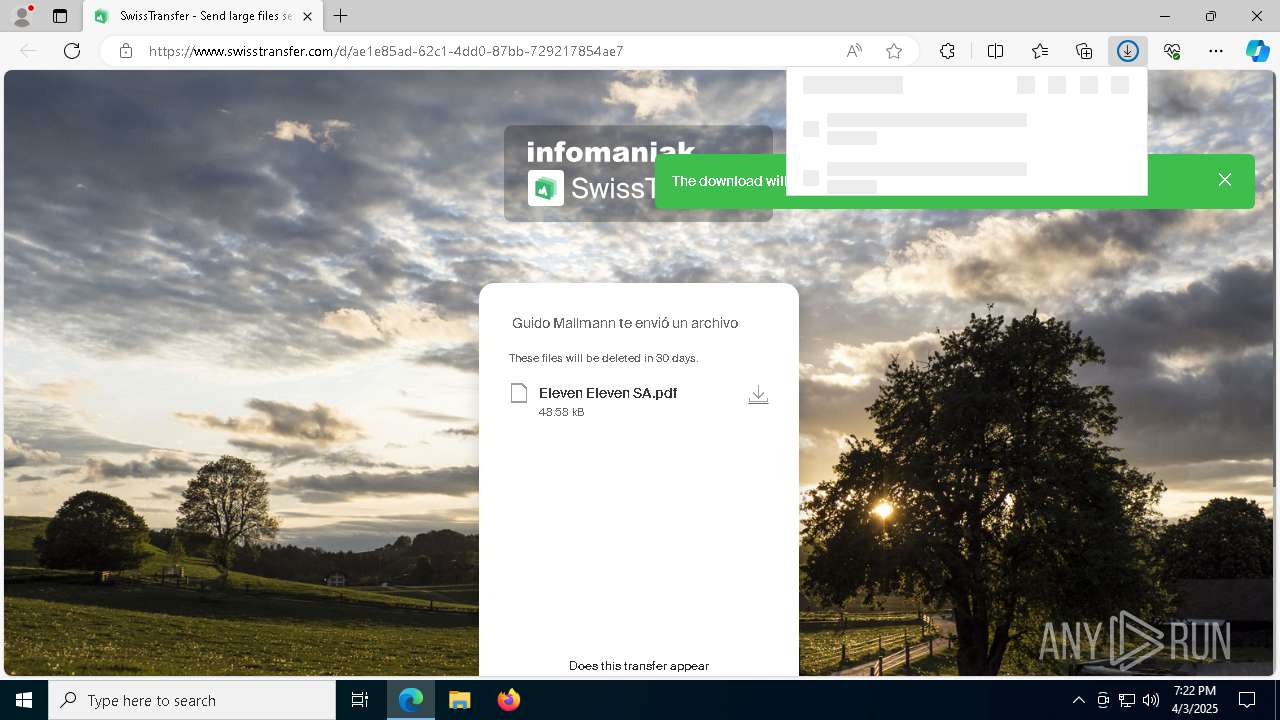Open File Explorer from the taskbar
The image size is (1280, 720).
point(459,700)
